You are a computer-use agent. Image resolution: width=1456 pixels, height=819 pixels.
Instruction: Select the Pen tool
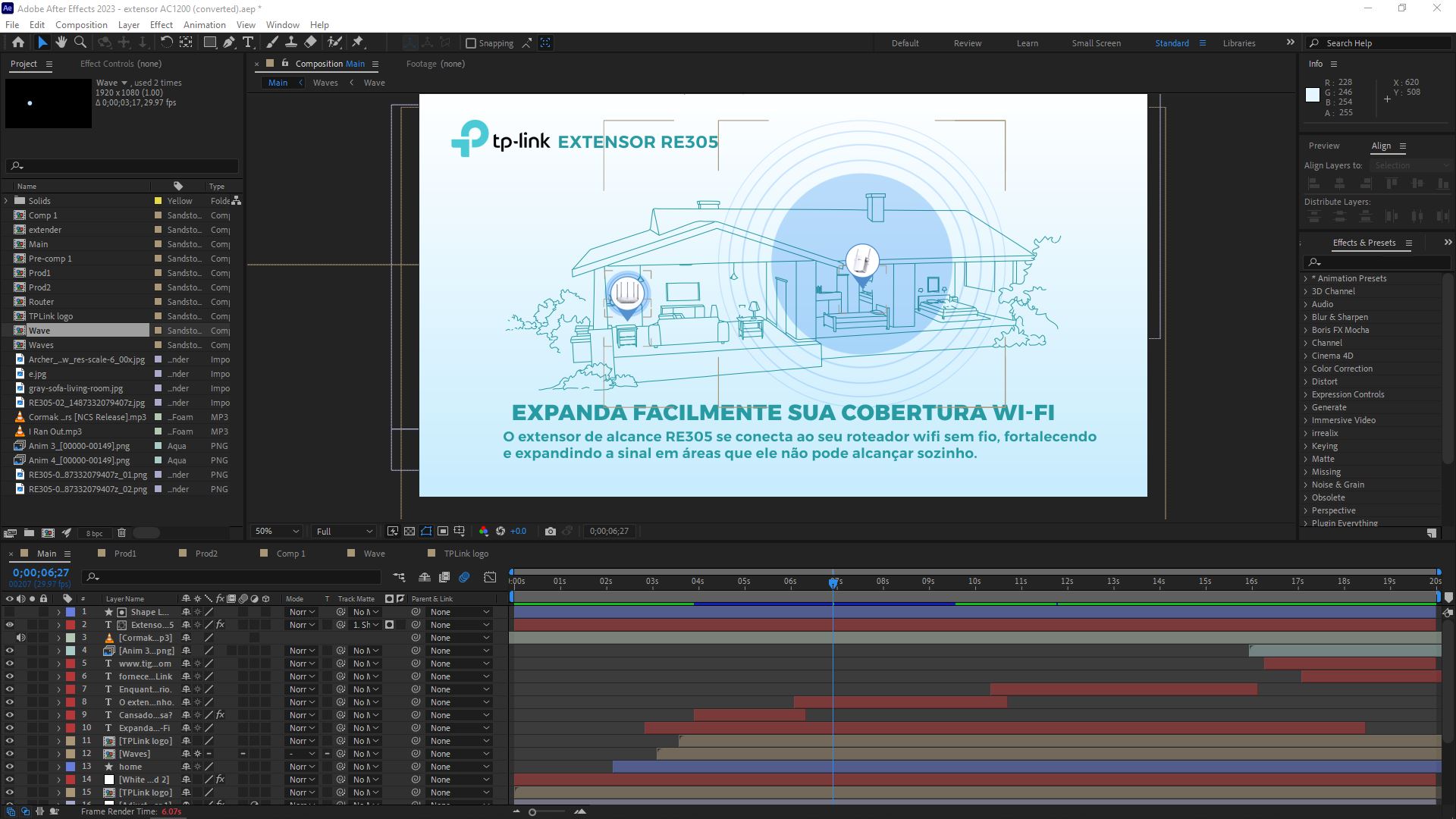point(228,42)
